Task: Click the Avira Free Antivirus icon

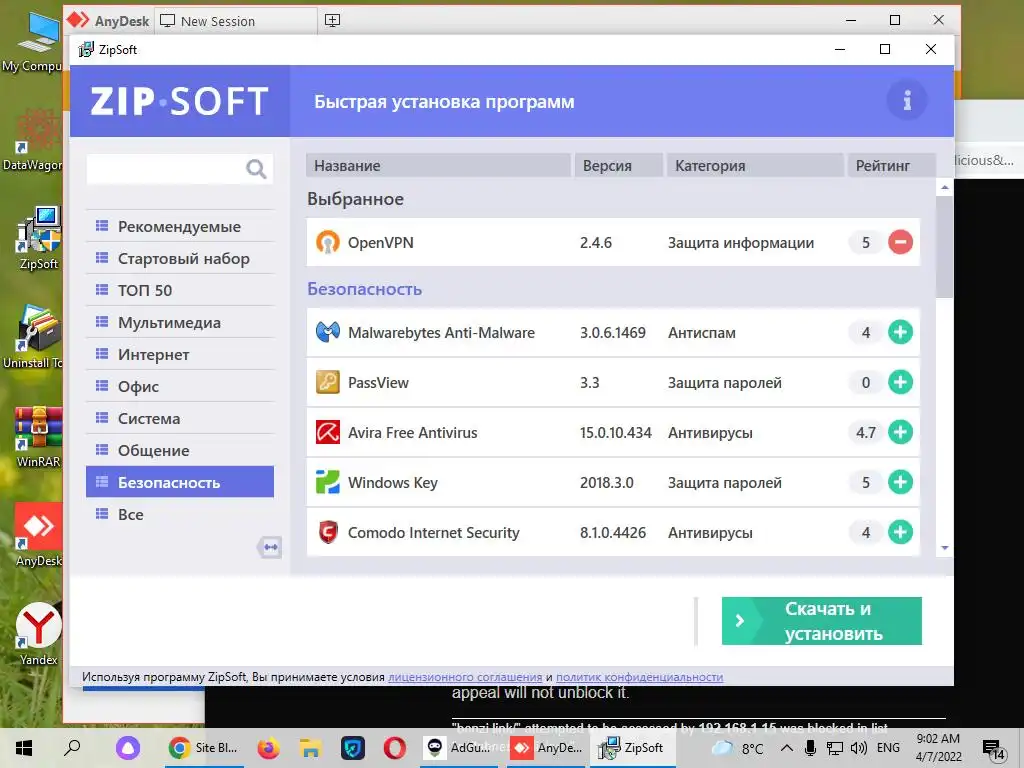Action: (x=328, y=432)
